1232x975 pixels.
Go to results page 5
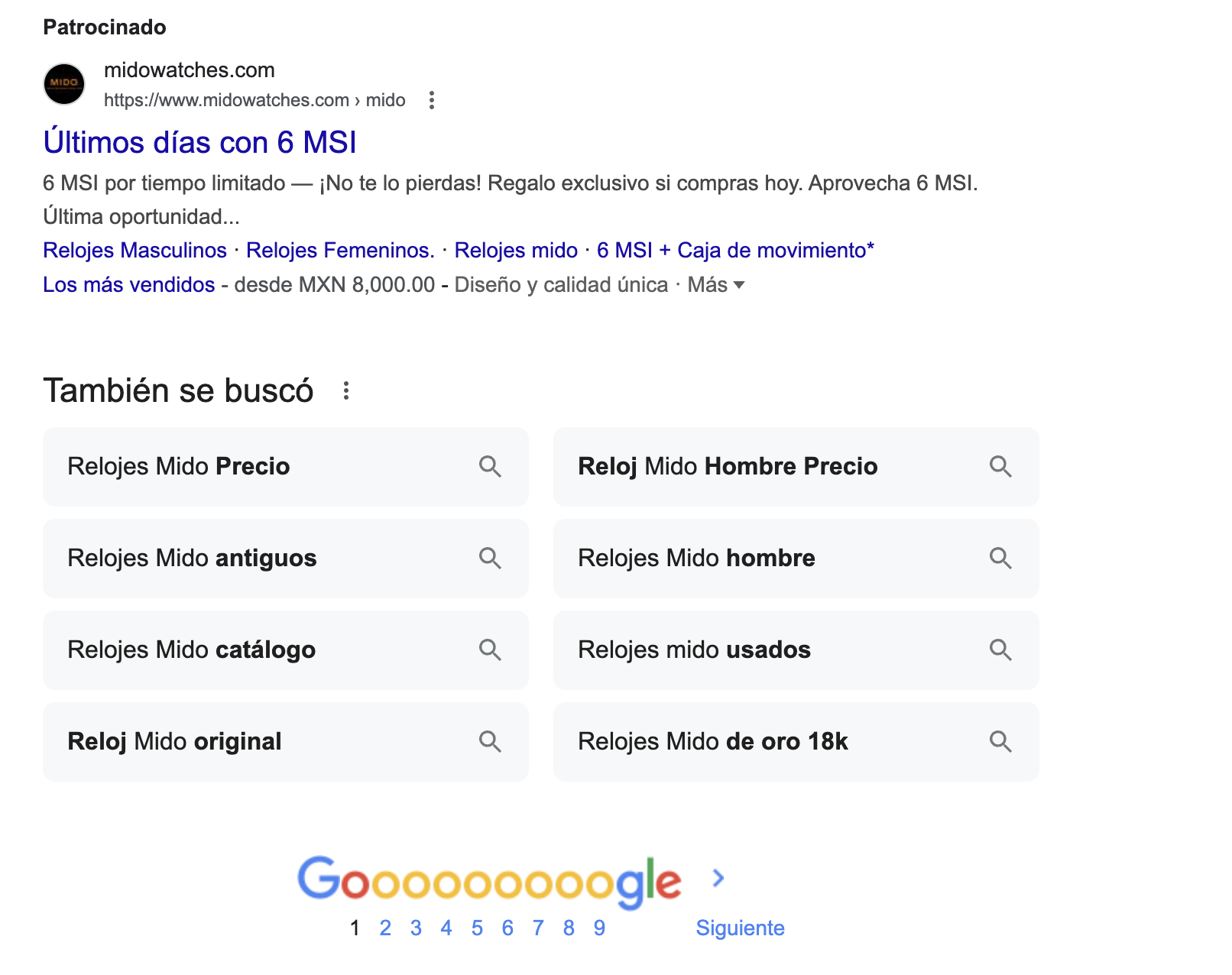pyautogui.click(x=477, y=928)
